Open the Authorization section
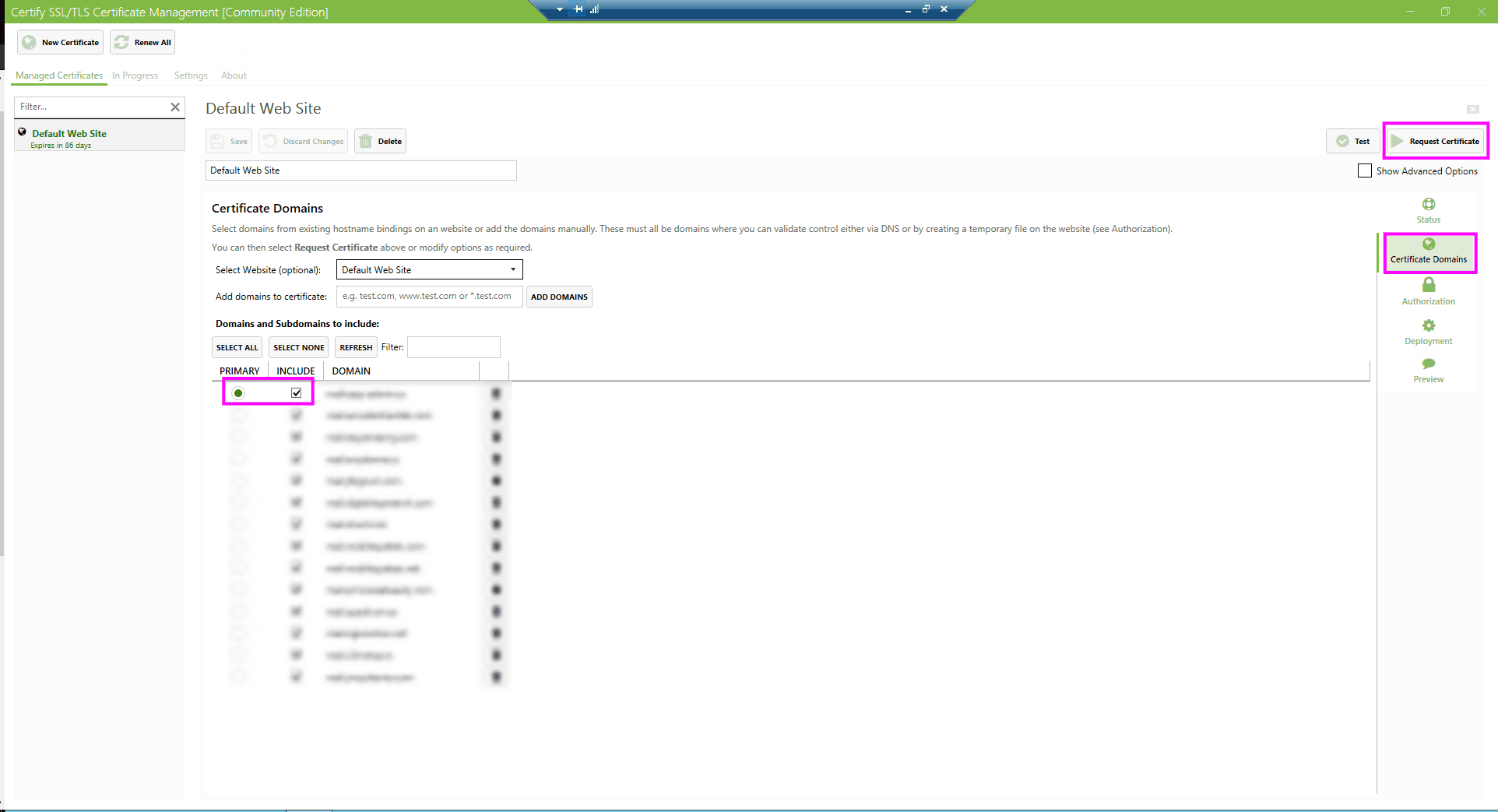The image size is (1498, 812). [x=1428, y=292]
